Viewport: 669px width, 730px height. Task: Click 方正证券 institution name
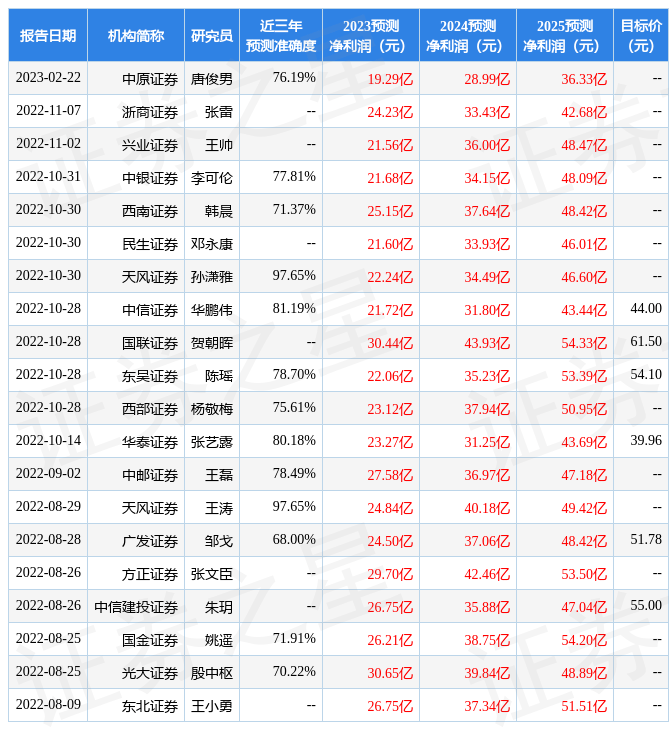[150, 575]
